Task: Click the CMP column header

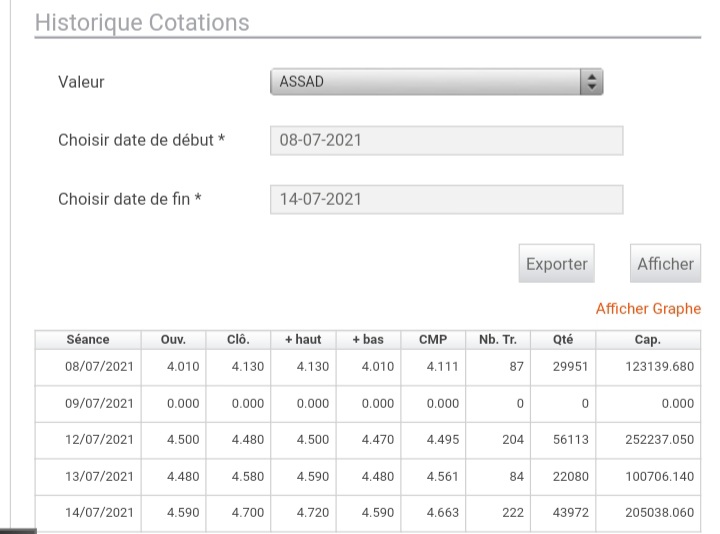Action: pos(433,340)
